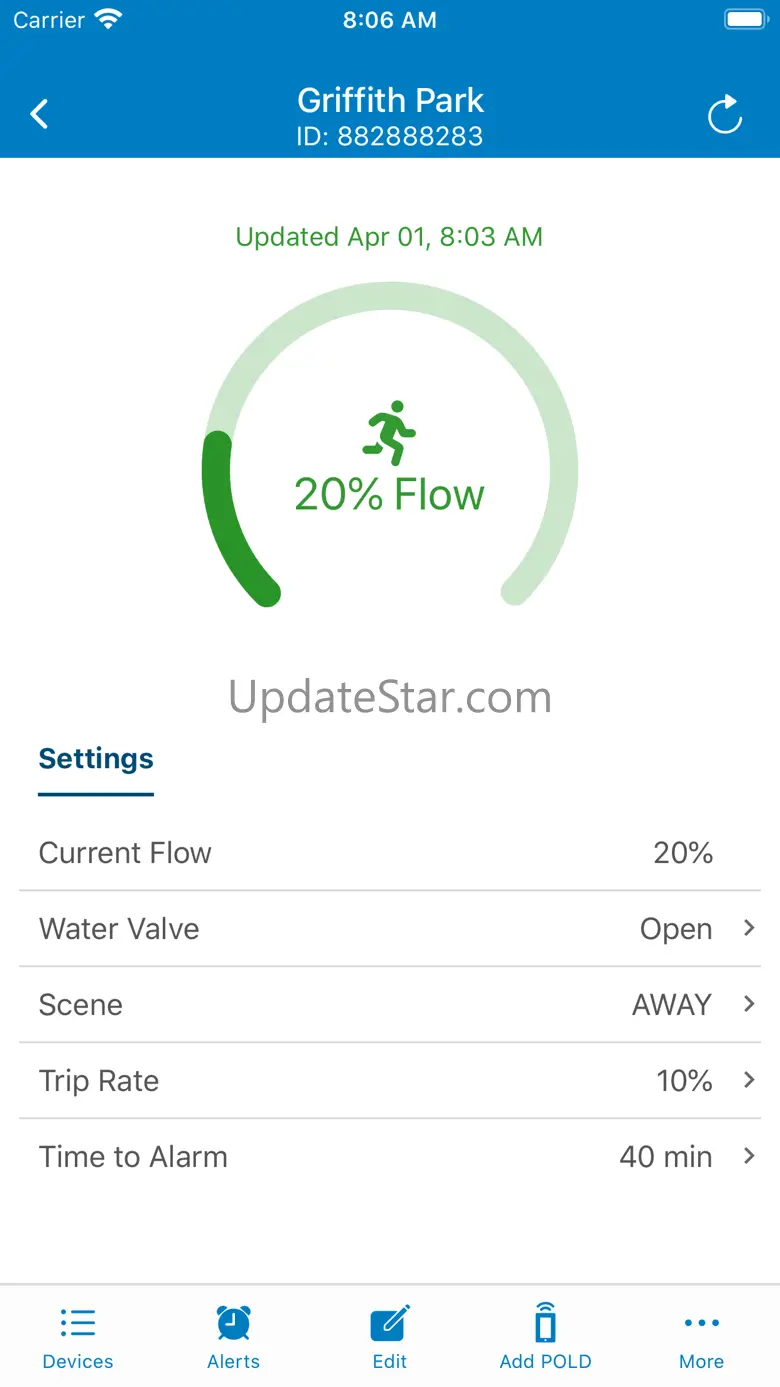Tap the Griffith Park title
780x1387 pixels.
390,100
